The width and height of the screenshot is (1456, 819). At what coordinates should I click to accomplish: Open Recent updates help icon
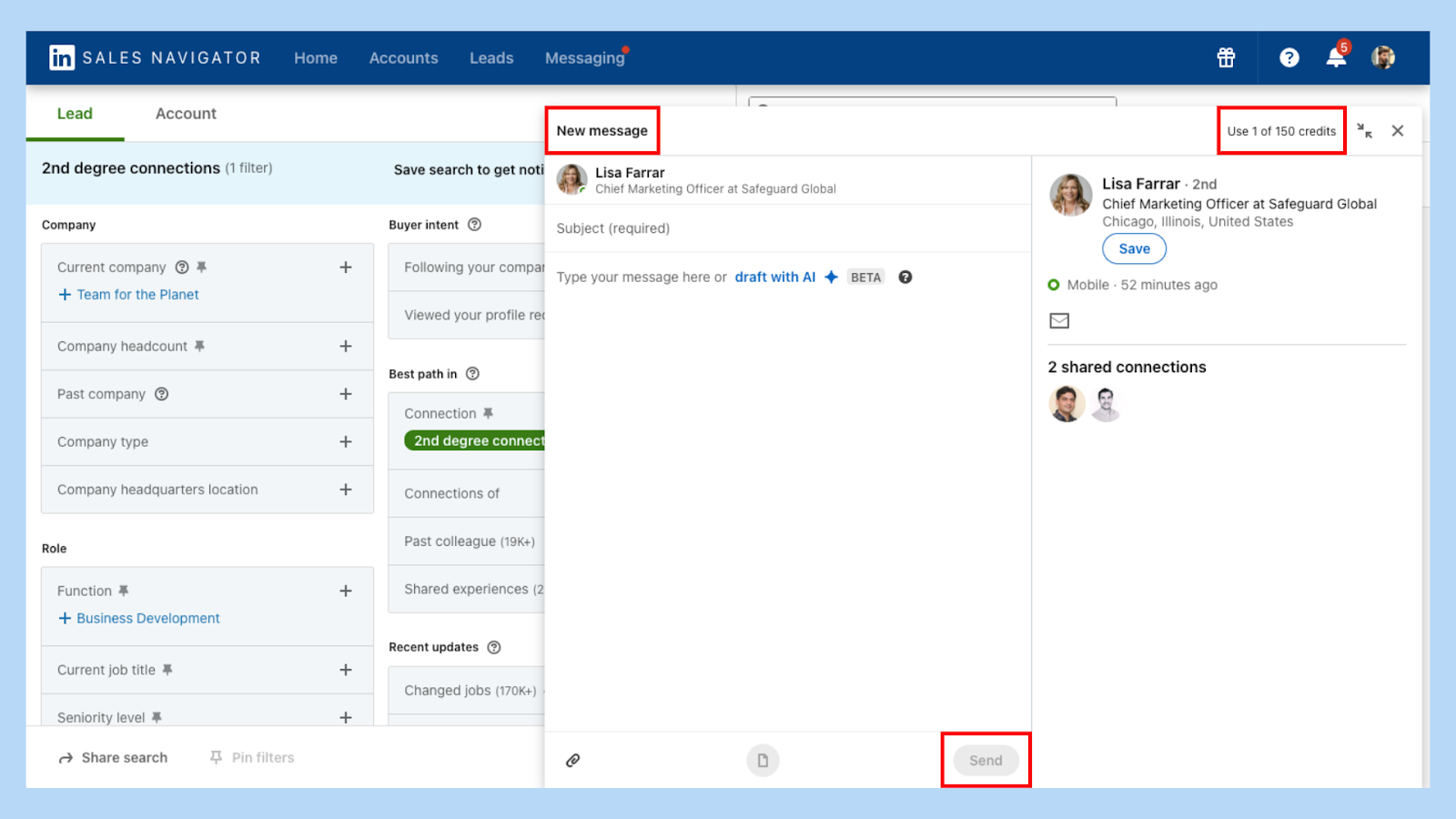(x=494, y=647)
